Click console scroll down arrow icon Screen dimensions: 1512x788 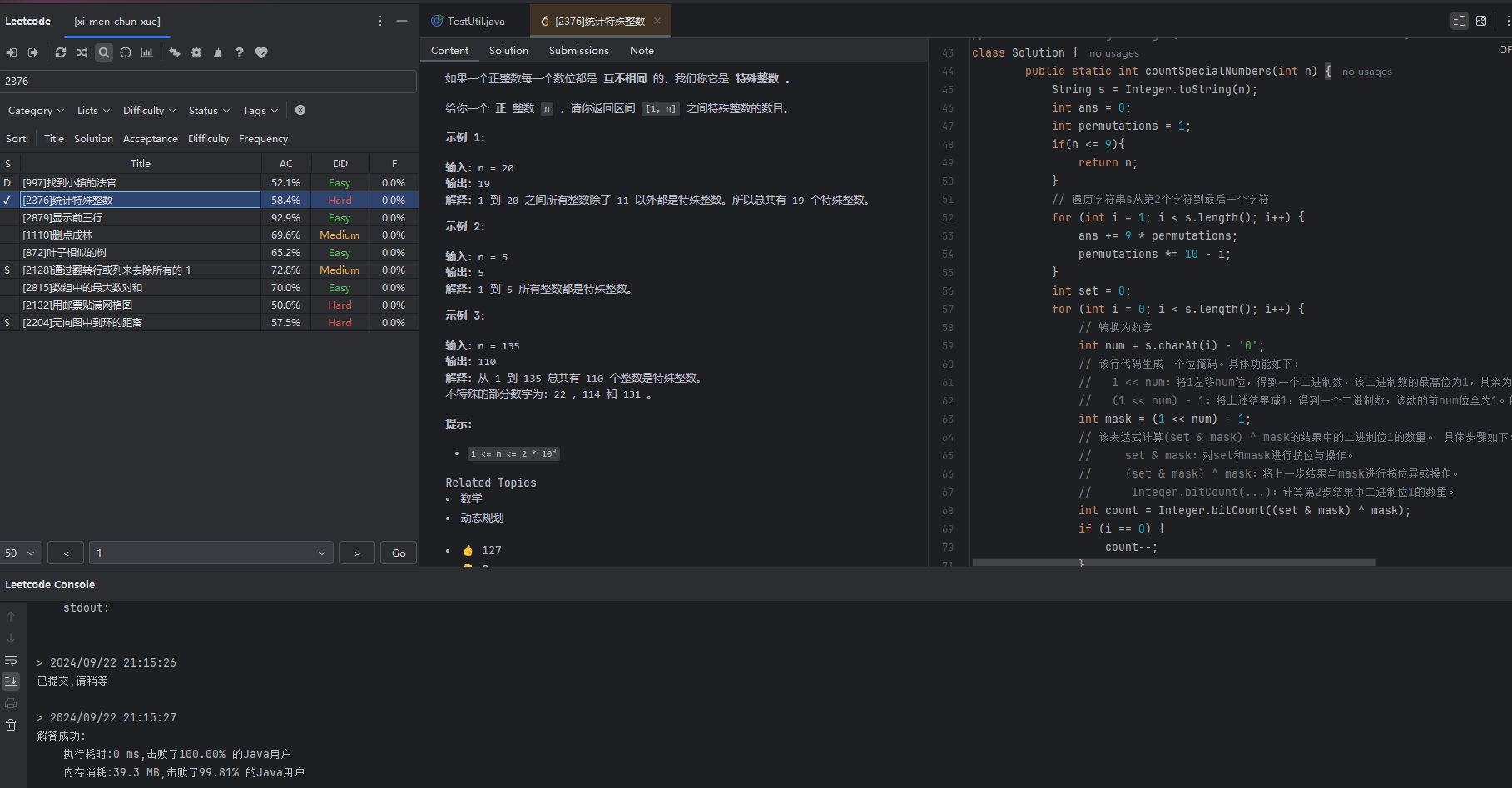[x=11, y=638]
